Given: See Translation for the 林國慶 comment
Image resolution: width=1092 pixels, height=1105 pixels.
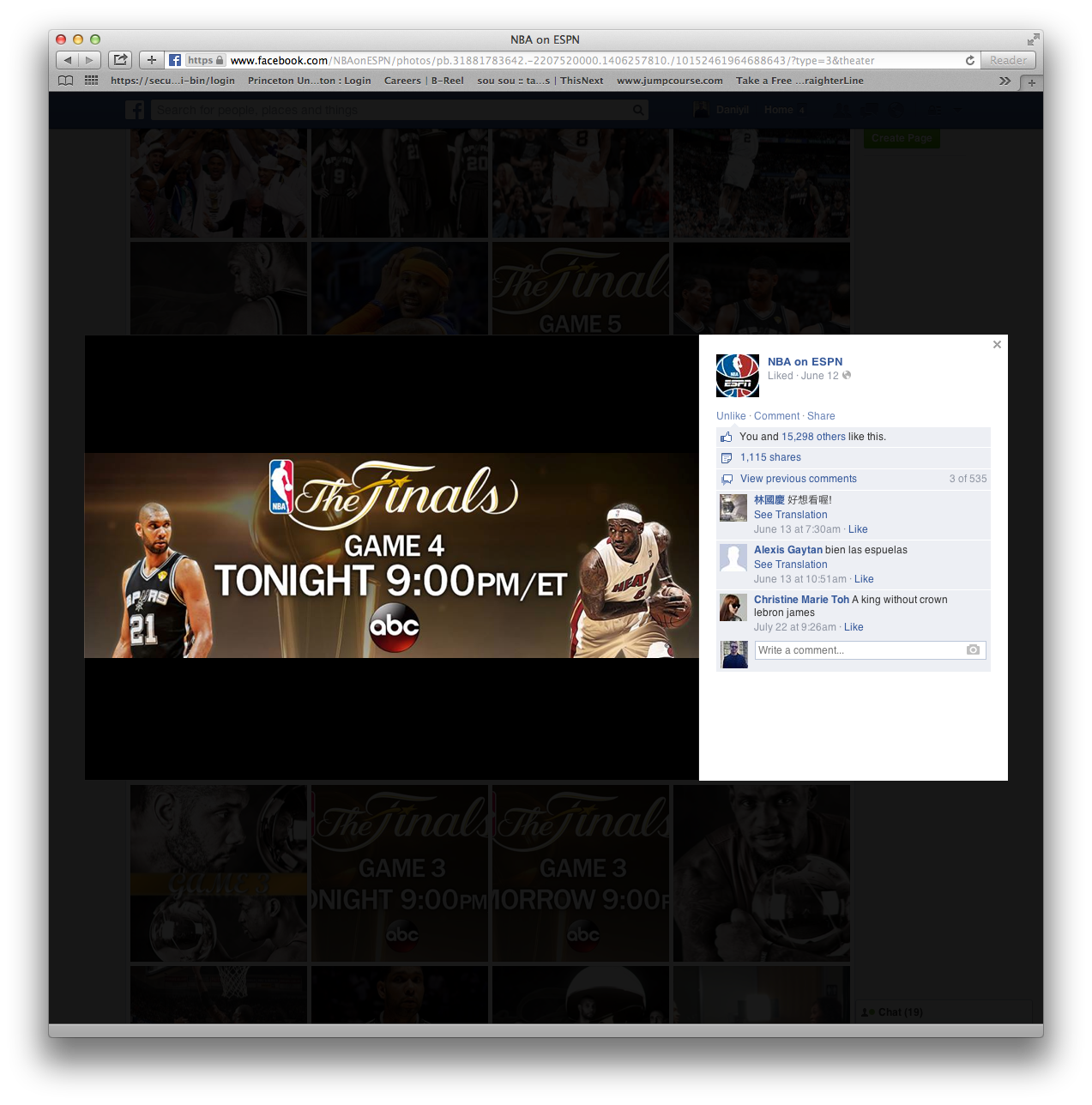Looking at the screenshot, I should (791, 515).
